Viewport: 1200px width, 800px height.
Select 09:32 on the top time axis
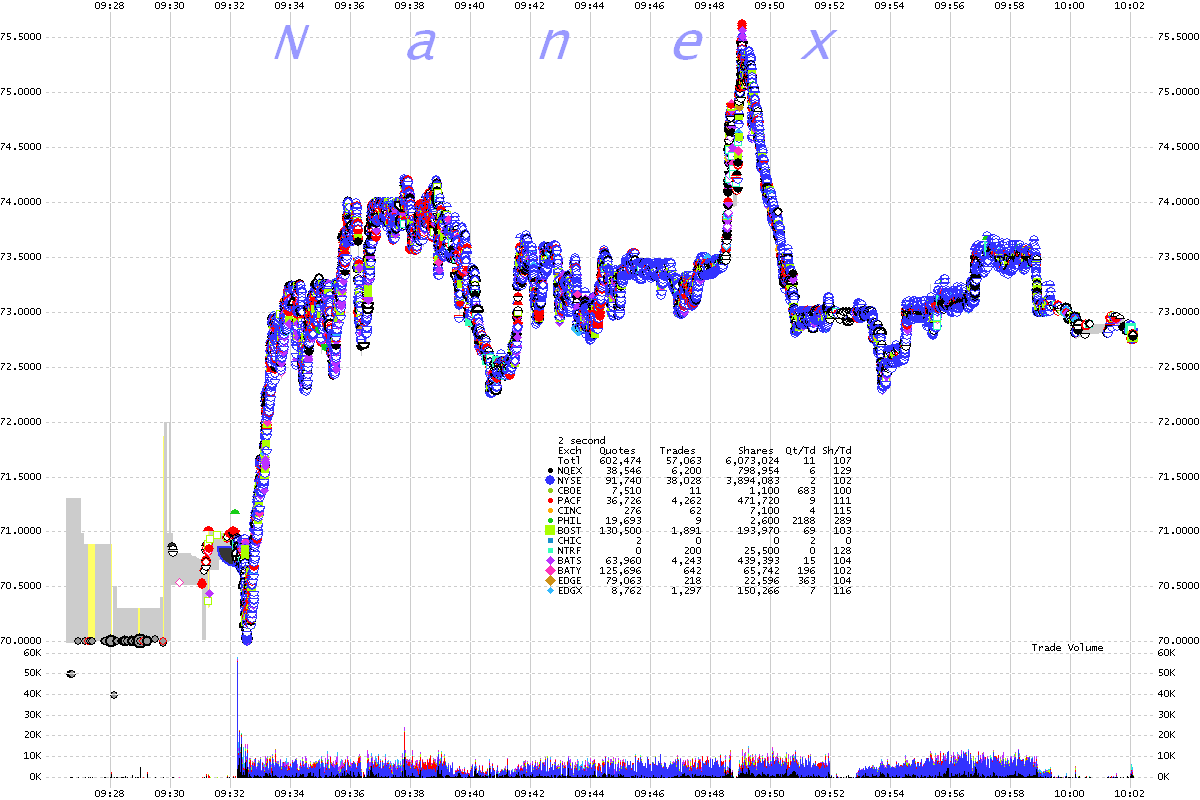coord(230,5)
